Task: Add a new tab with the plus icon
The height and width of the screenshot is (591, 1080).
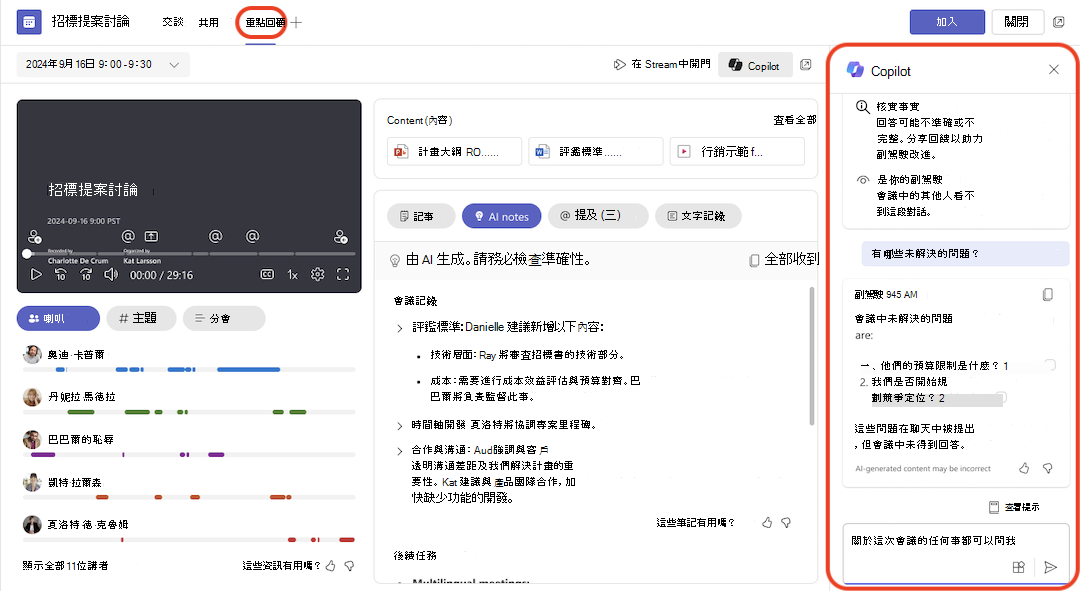Action: point(296,23)
